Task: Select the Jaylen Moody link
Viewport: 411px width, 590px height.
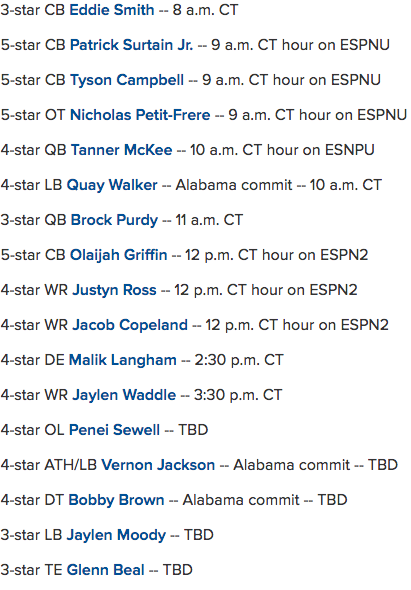Action: [x=116, y=535]
